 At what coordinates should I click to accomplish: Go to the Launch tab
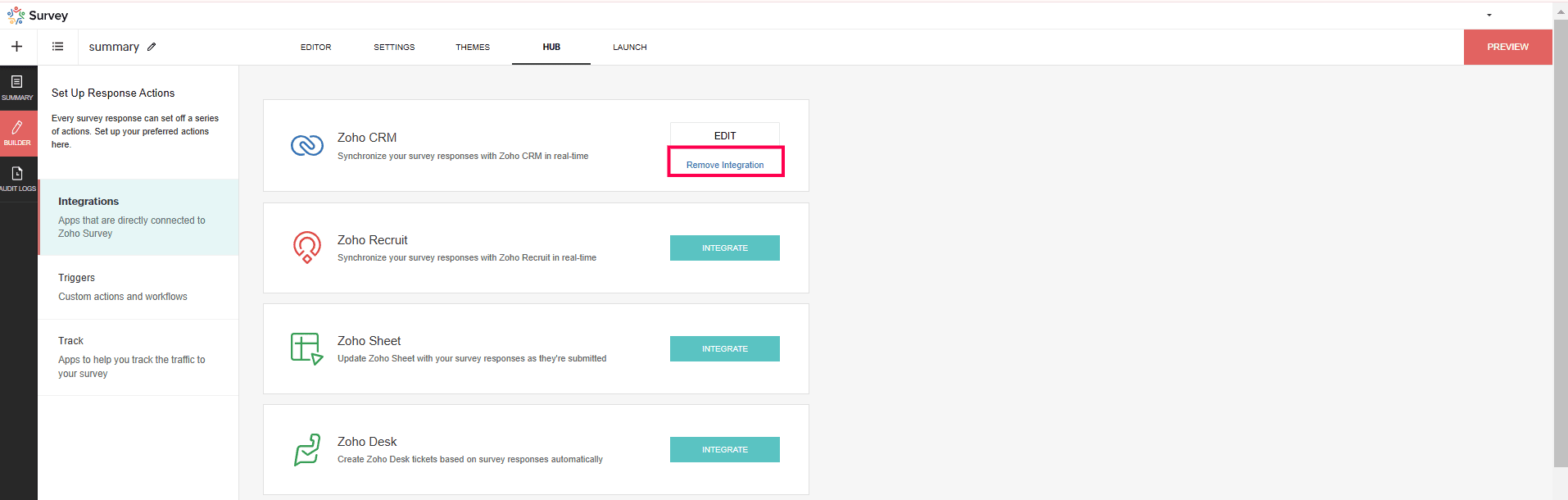coord(630,48)
